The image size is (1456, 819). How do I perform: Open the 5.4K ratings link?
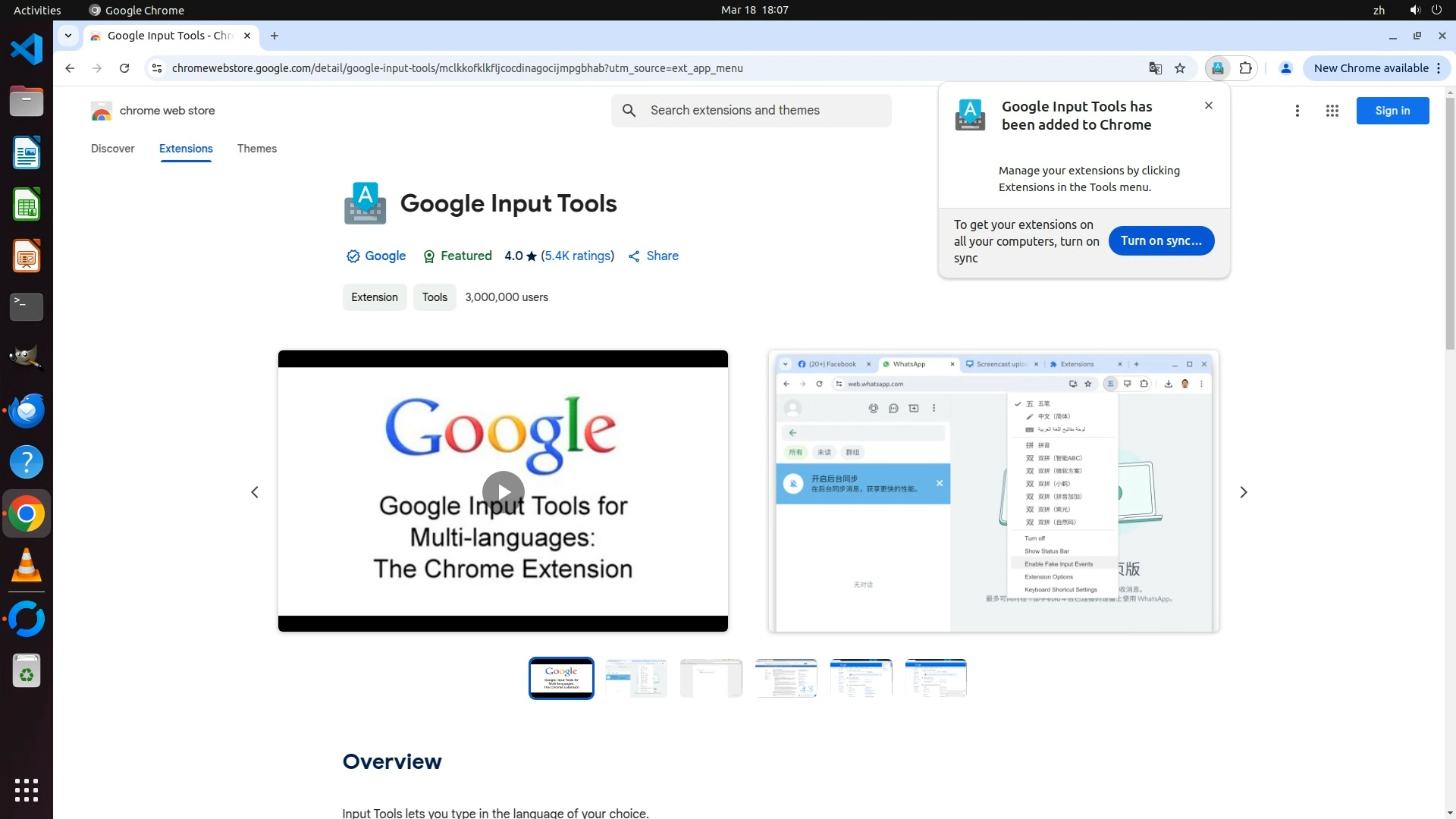(577, 256)
